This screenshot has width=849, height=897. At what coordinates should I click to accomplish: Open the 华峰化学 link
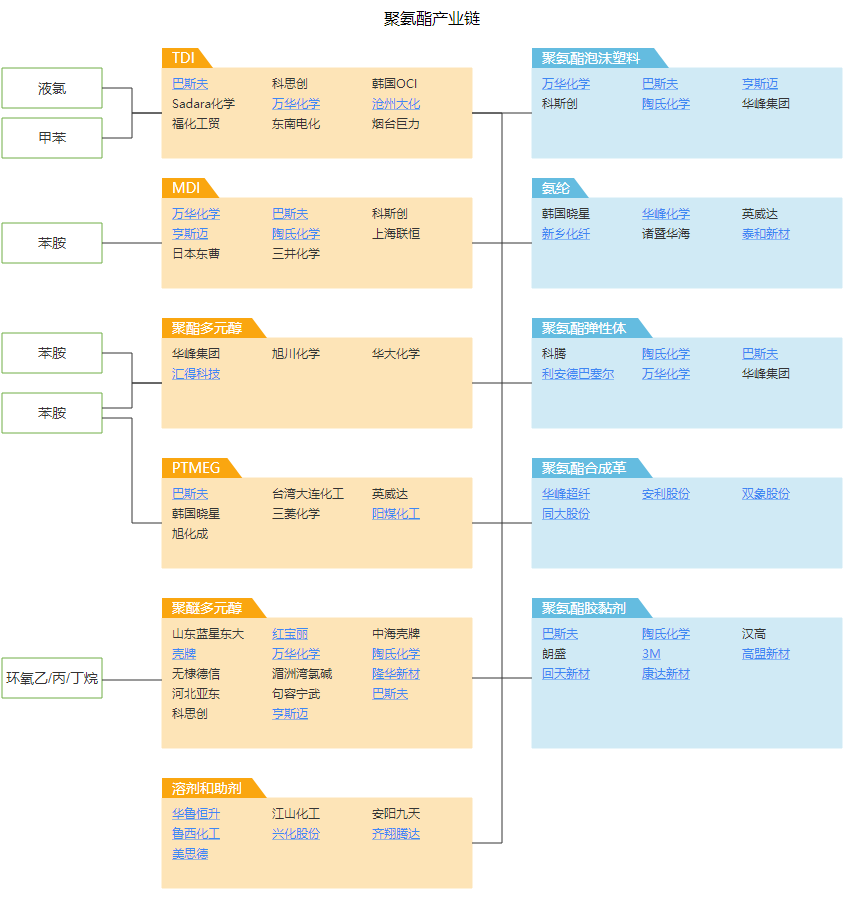pyautogui.click(x=666, y=213)
